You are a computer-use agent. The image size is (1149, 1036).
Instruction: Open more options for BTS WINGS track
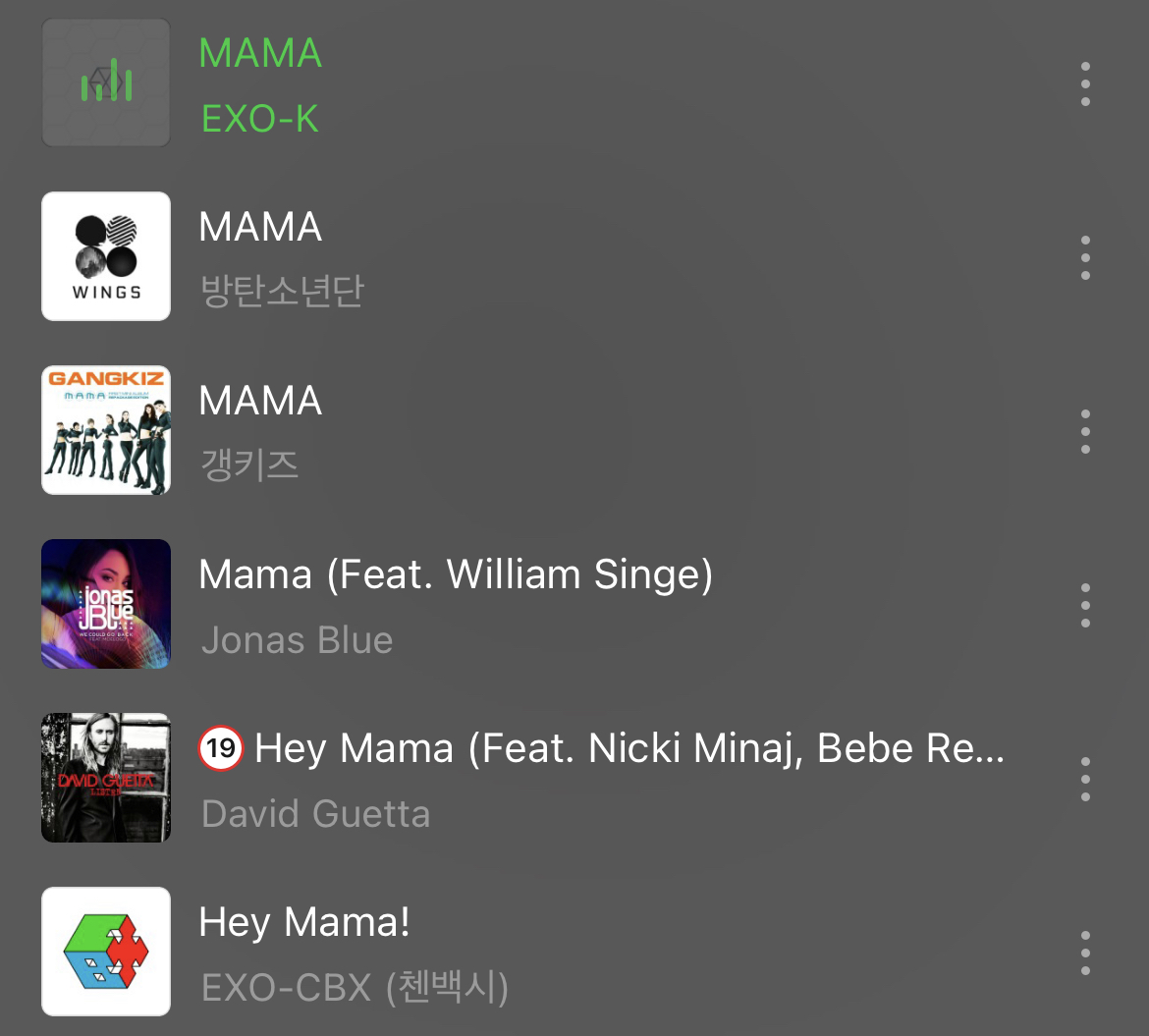tap(1085, 257)
